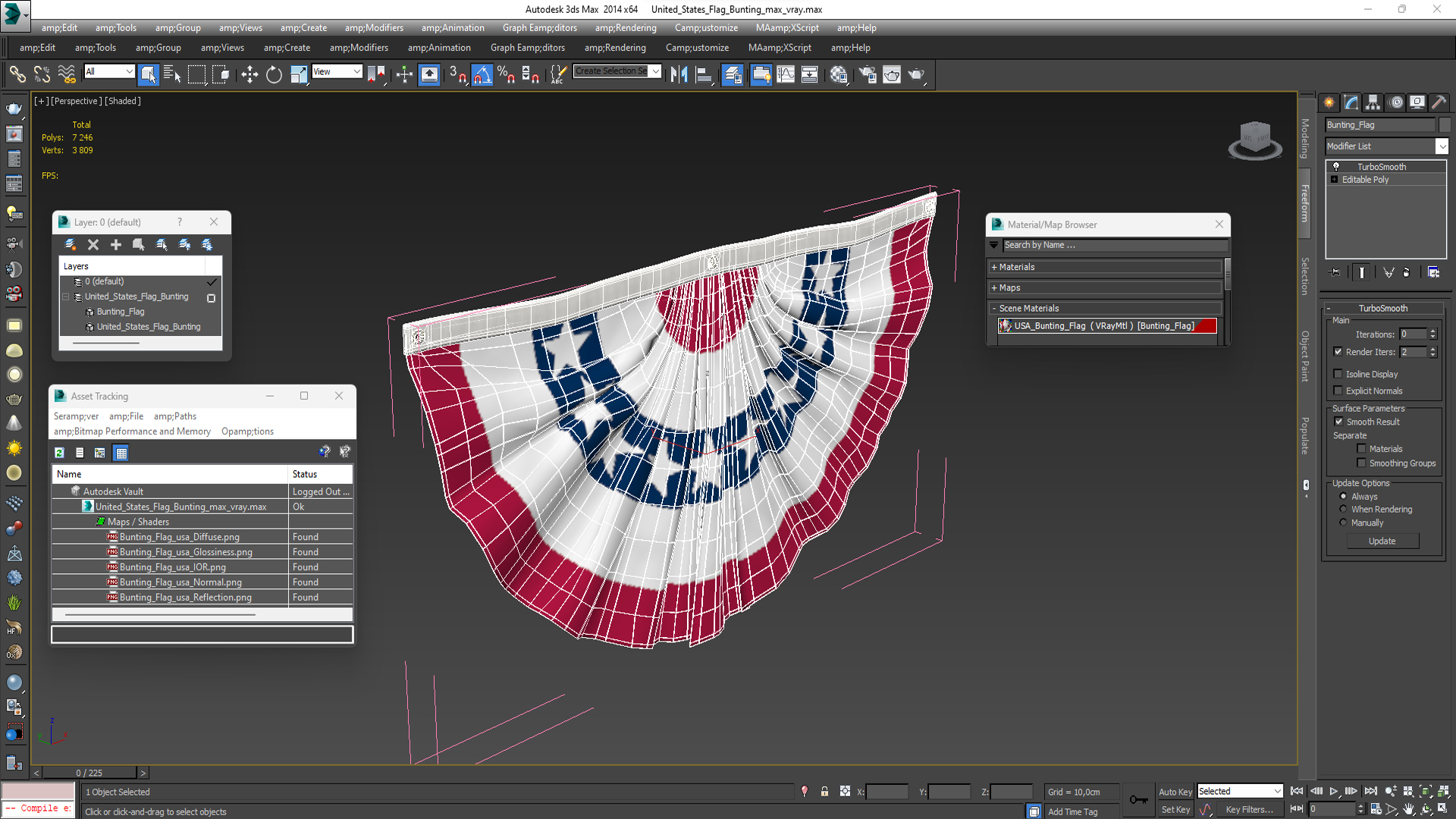Open the amp;Animation menu in top bar
The image size is (1456, 819).
point(453,28)
